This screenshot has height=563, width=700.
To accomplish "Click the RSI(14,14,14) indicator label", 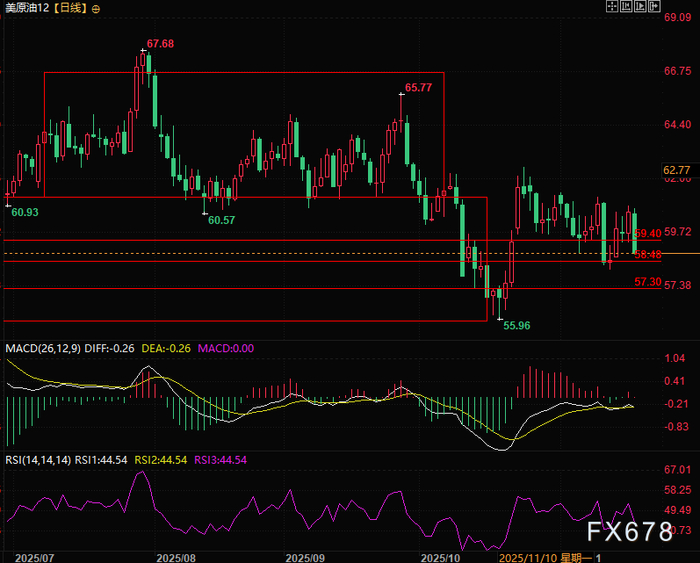I will coord(38,460).
